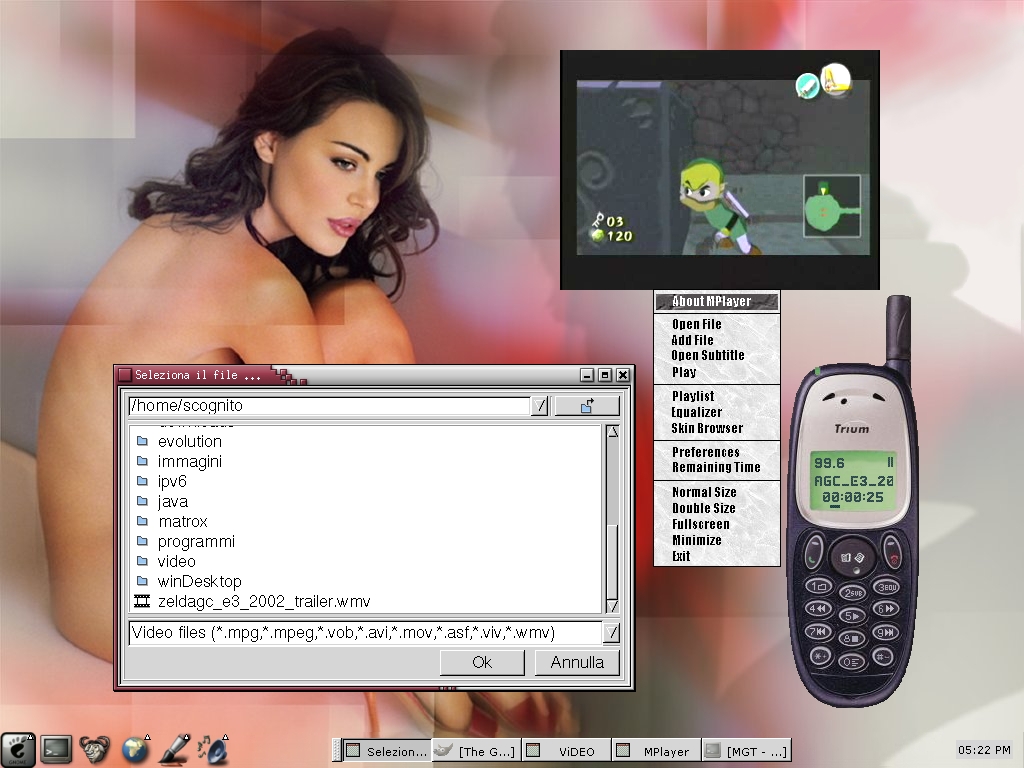1024x768 pixels.
Task: Choose Fullscreen from the MPlayer menu
Action: coord(700,524)
